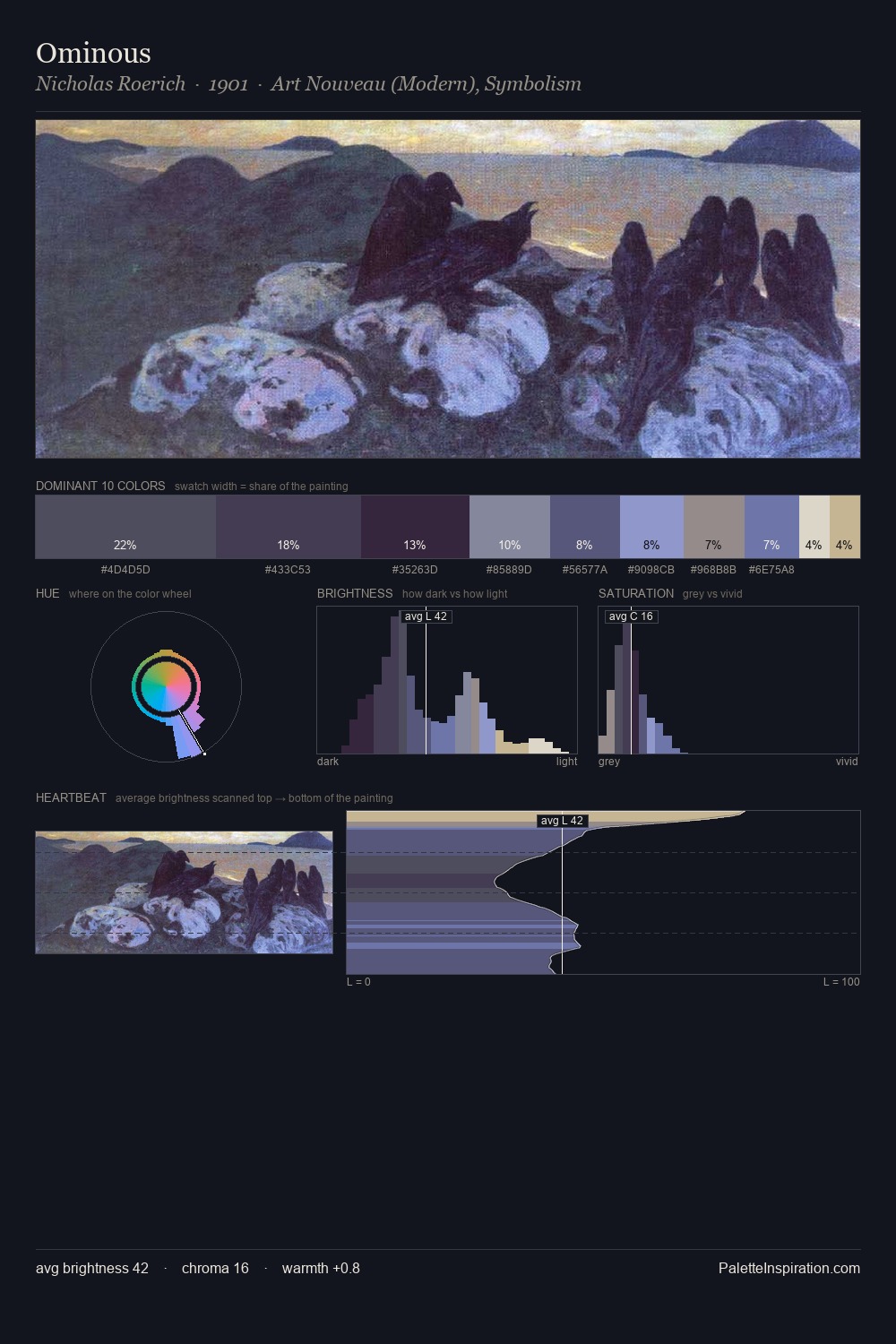
Task: Click the 'vivid' saturation axis label
Action: (847, 762)
